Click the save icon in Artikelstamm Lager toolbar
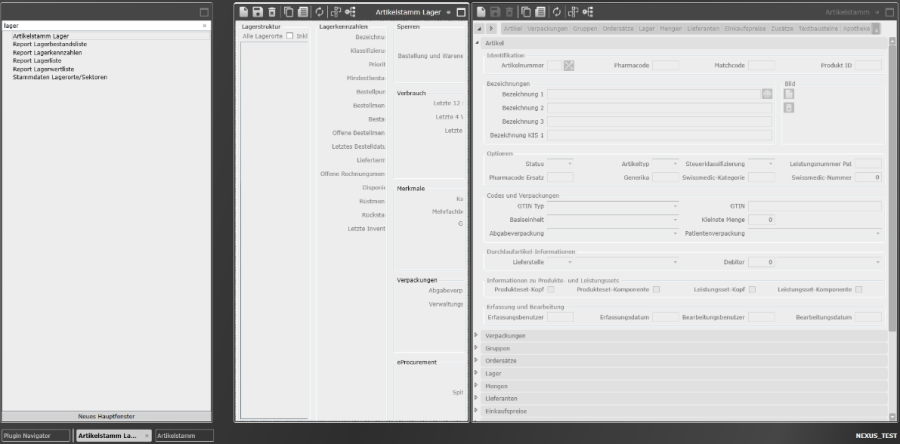Screen dimensions: 900x444 (x=258, y=11)
